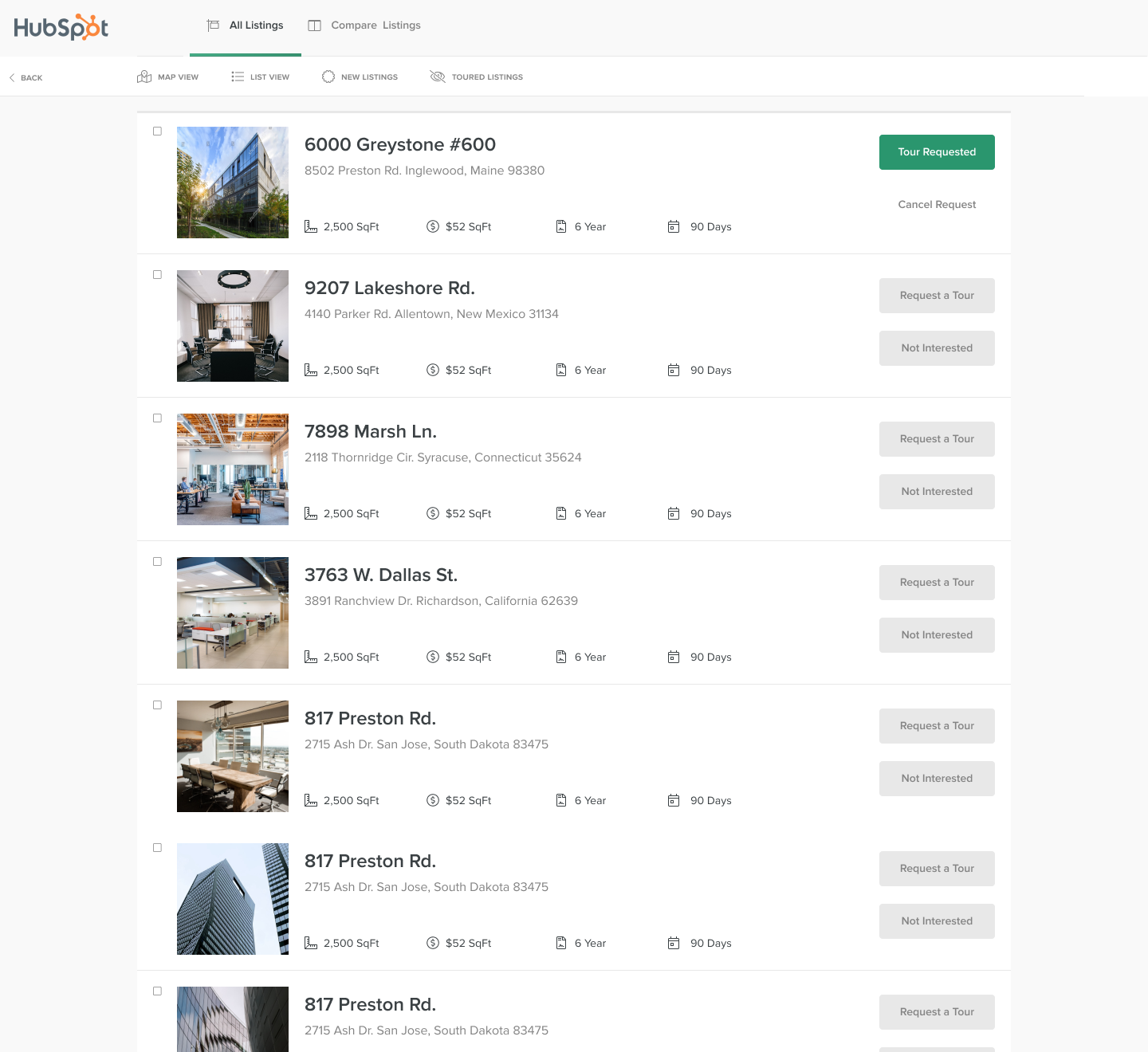Open the 9207 Lakeshore Rd. listing title
This screenshot has height=1052, width=1148.
[390, 288]
